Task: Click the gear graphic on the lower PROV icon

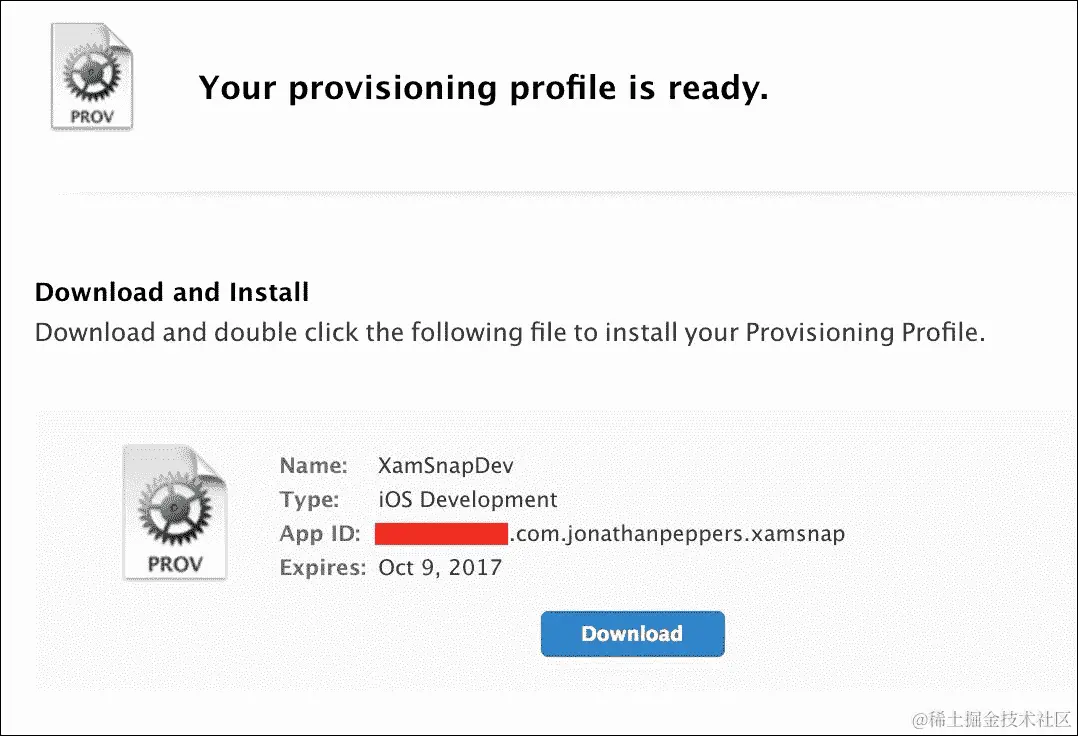Action: [x=175, y=509]
